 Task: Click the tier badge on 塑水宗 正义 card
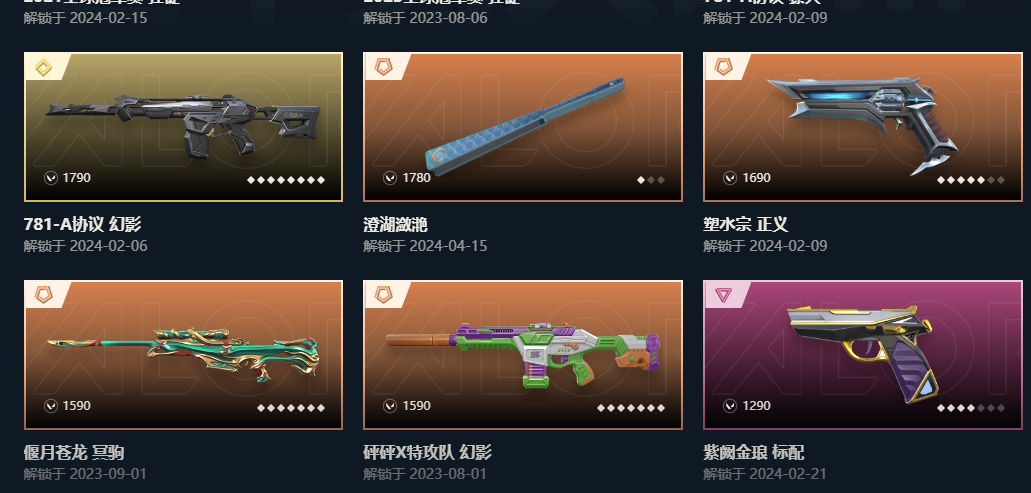(x=723, y=67)
